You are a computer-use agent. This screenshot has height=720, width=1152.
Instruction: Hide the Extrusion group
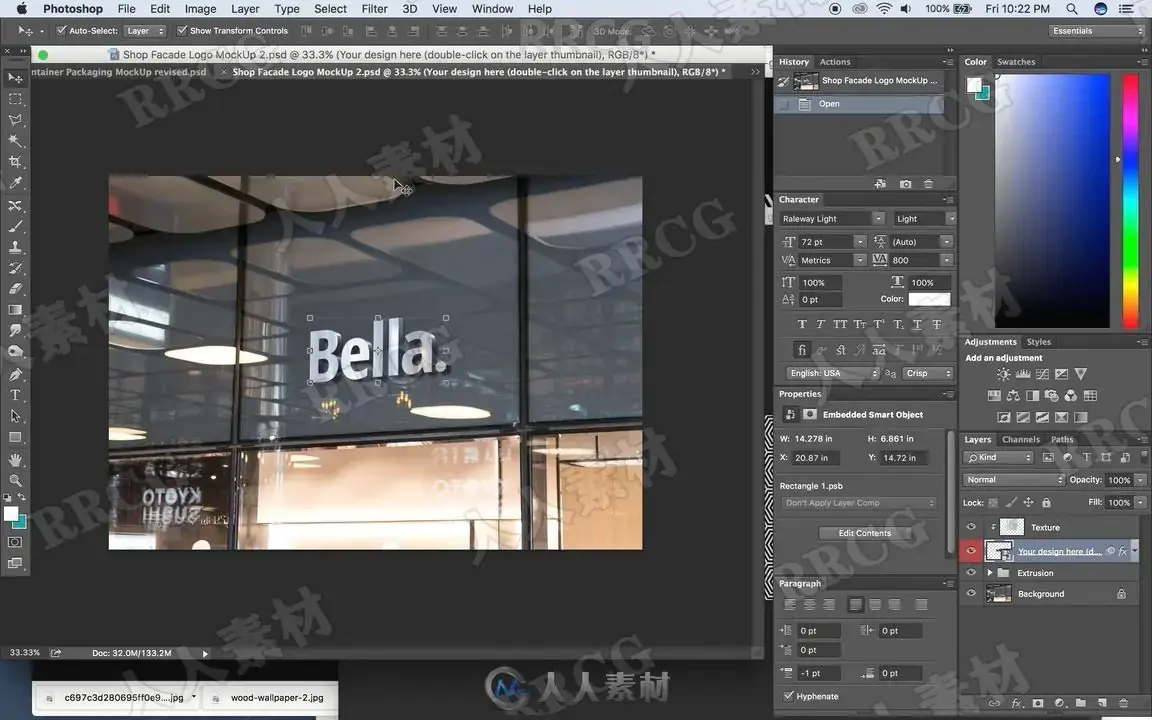click(971, 572)
